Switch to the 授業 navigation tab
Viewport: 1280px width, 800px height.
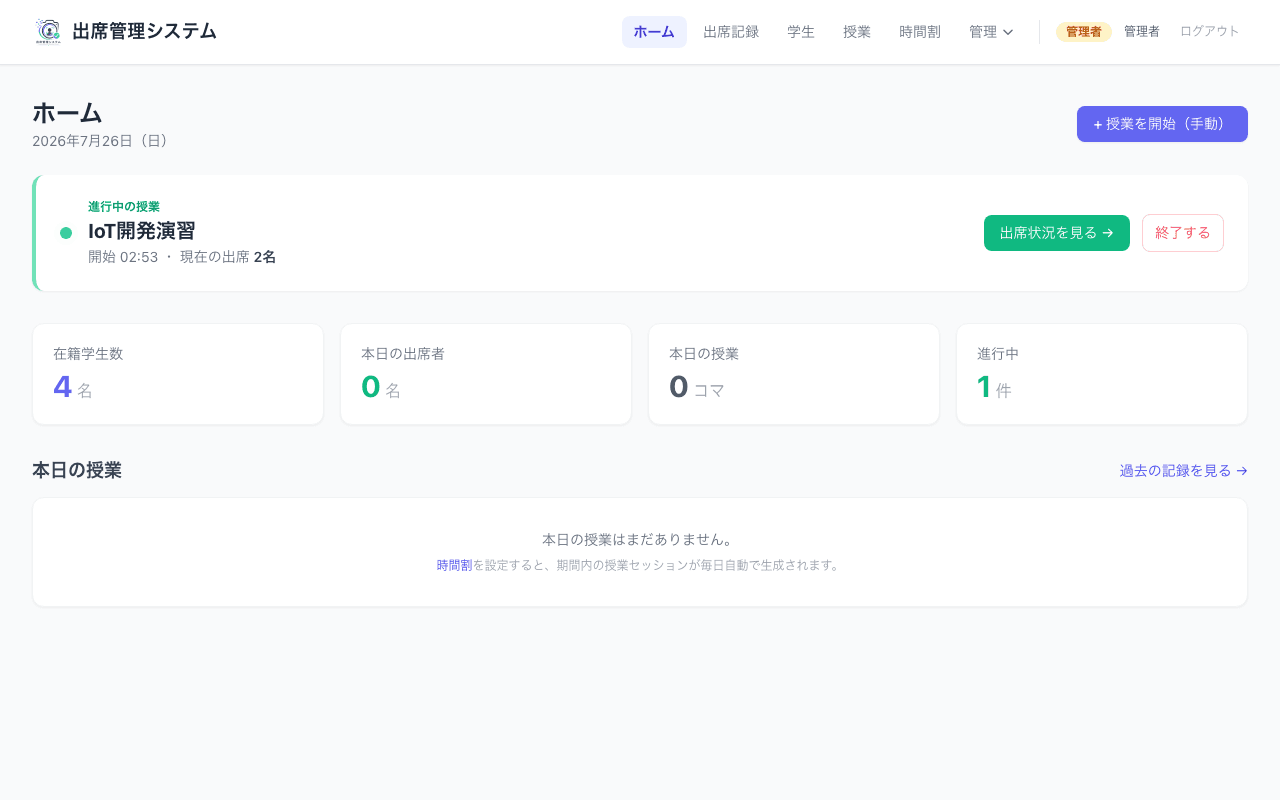(857, 32)
